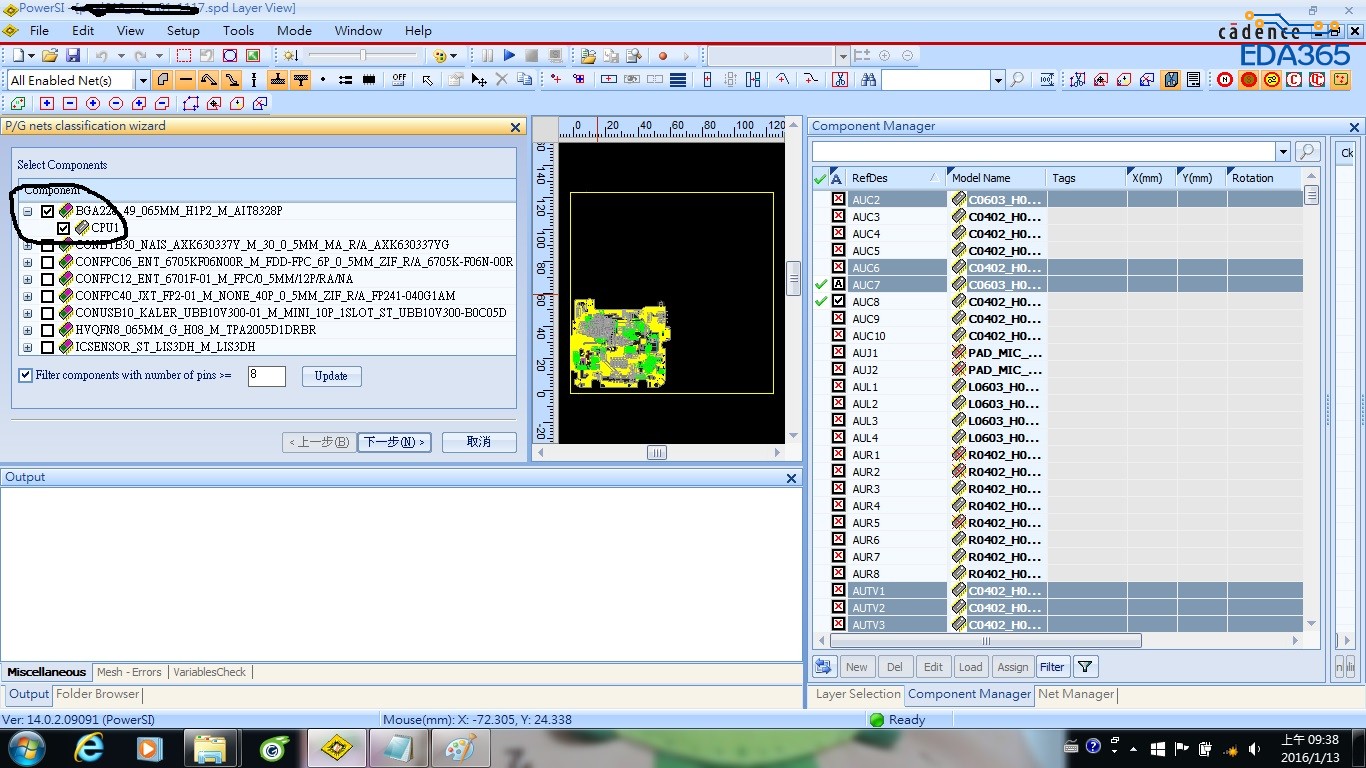Uncheck the CPU1 component checkbox
Screen dimensions: 1366x768
pyautogui.click(x=64, y=228)
